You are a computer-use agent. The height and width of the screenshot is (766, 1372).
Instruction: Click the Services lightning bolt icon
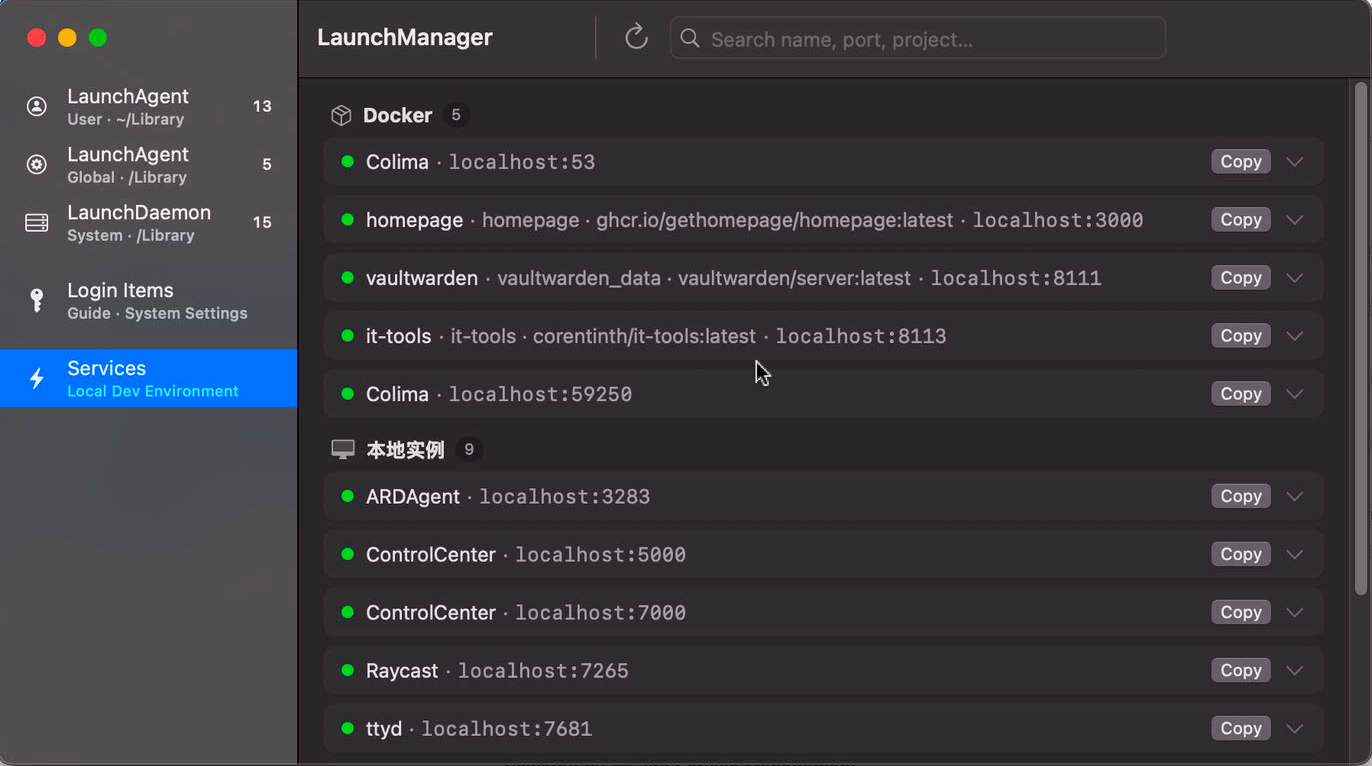[37, 378]
